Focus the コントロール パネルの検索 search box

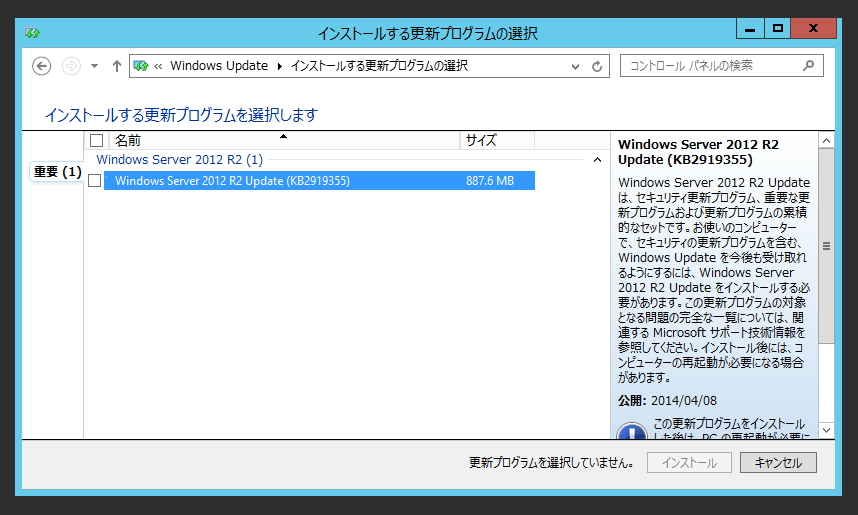(x=721, y=66)
